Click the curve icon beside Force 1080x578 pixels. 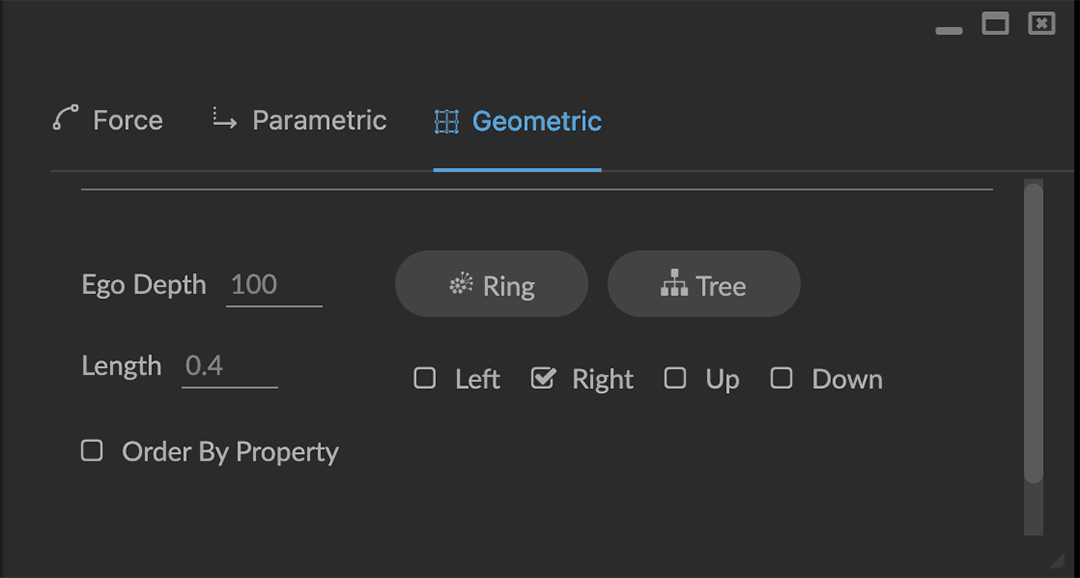pyautogui.click(x=65, y=119)
